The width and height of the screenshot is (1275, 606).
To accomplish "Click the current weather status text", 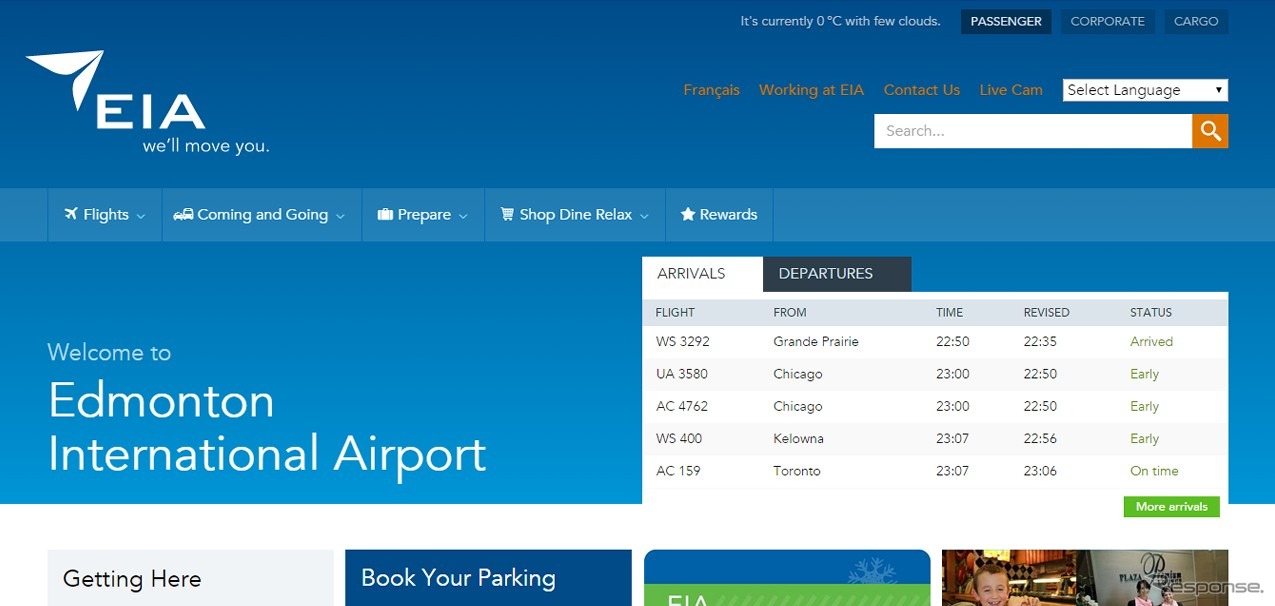I will (840, 21).
